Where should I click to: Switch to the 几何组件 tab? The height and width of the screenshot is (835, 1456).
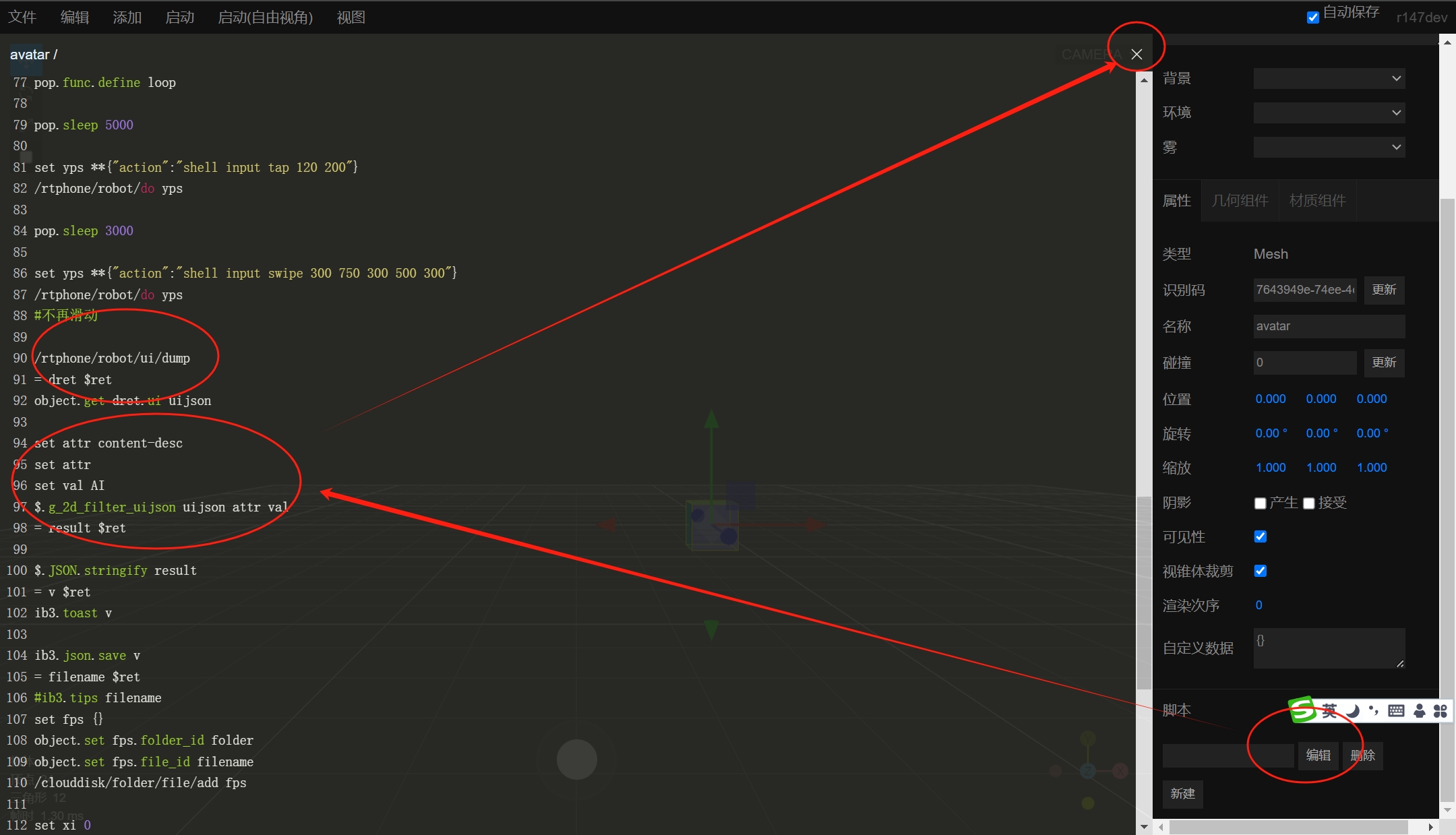pyautogui.click(x=1240, y=200)
